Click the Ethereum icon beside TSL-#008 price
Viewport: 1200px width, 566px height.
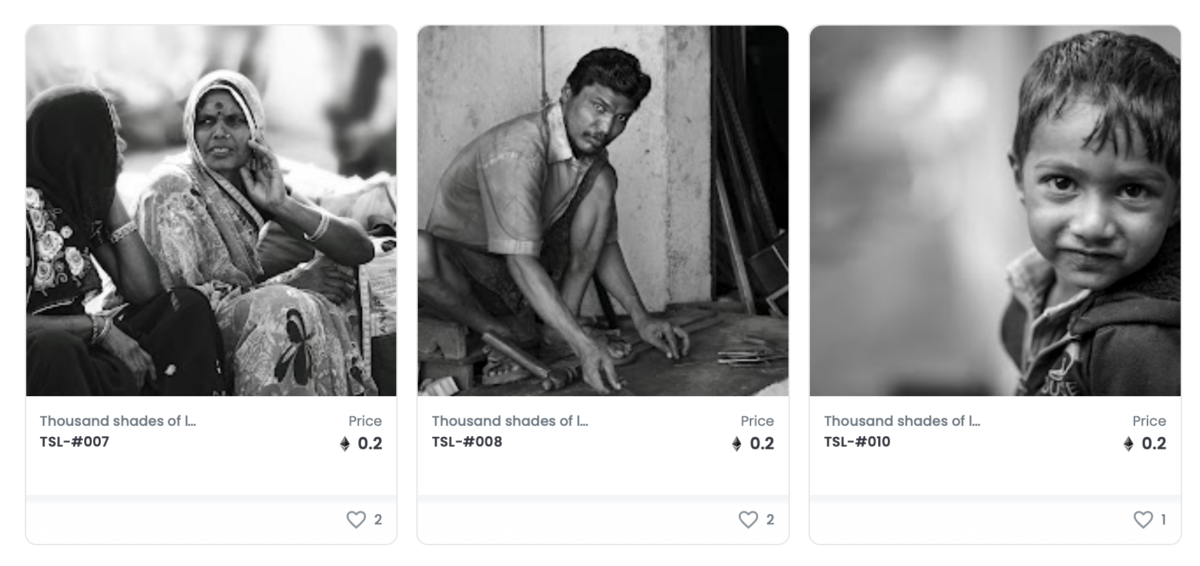coord(737,444)
